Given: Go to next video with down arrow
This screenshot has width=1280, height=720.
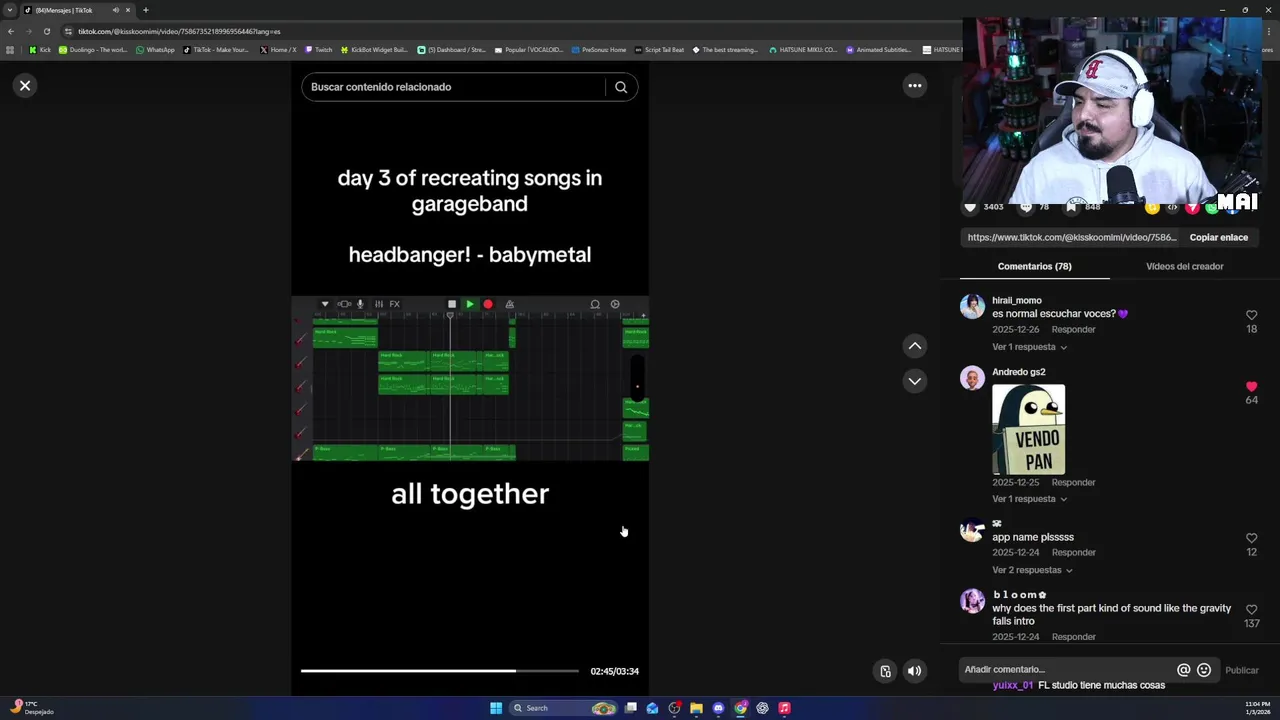Looking at the screenshot, I should click(914, 381).
